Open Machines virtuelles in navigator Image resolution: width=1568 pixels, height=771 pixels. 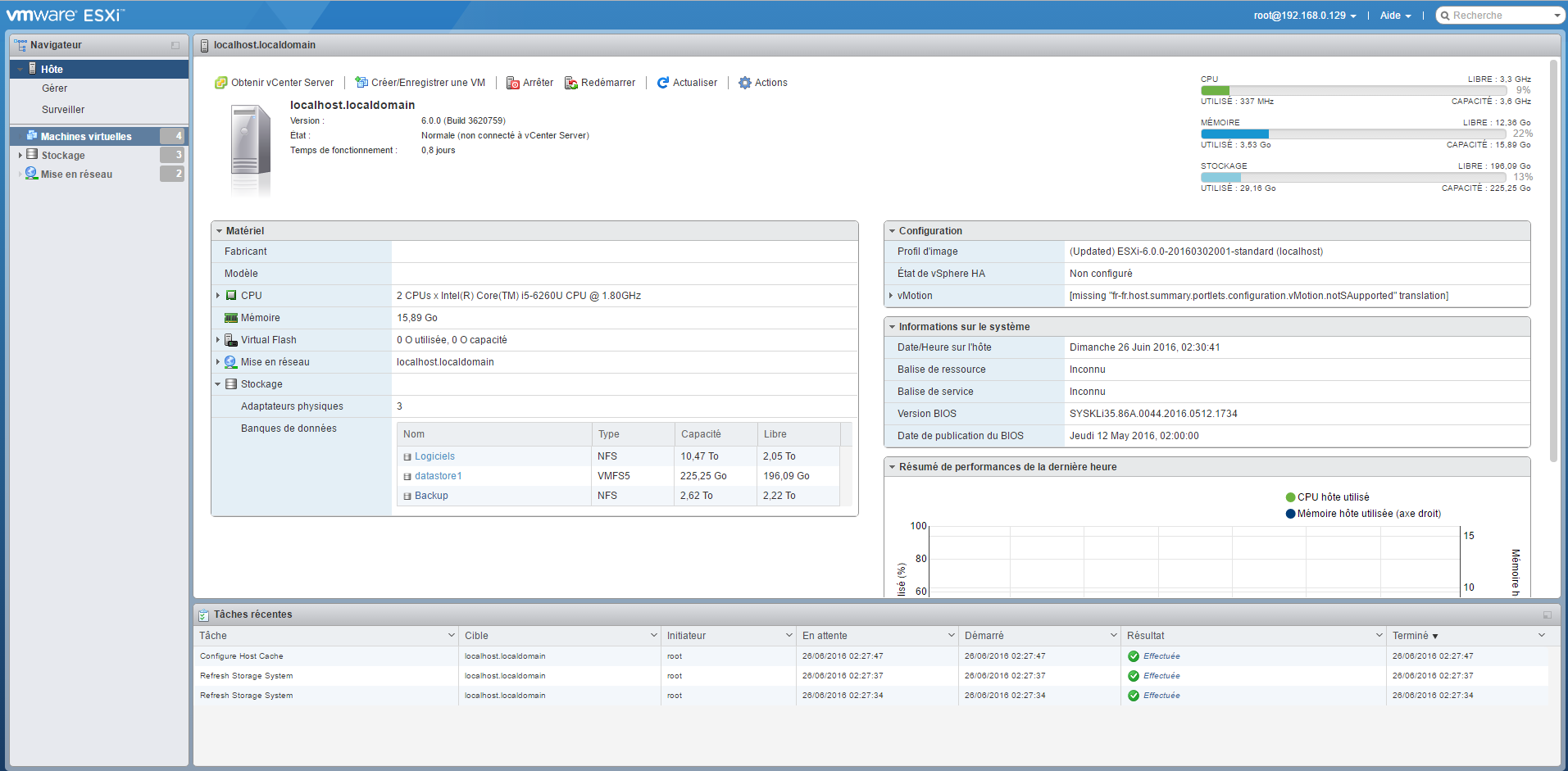tap(86, 137)
